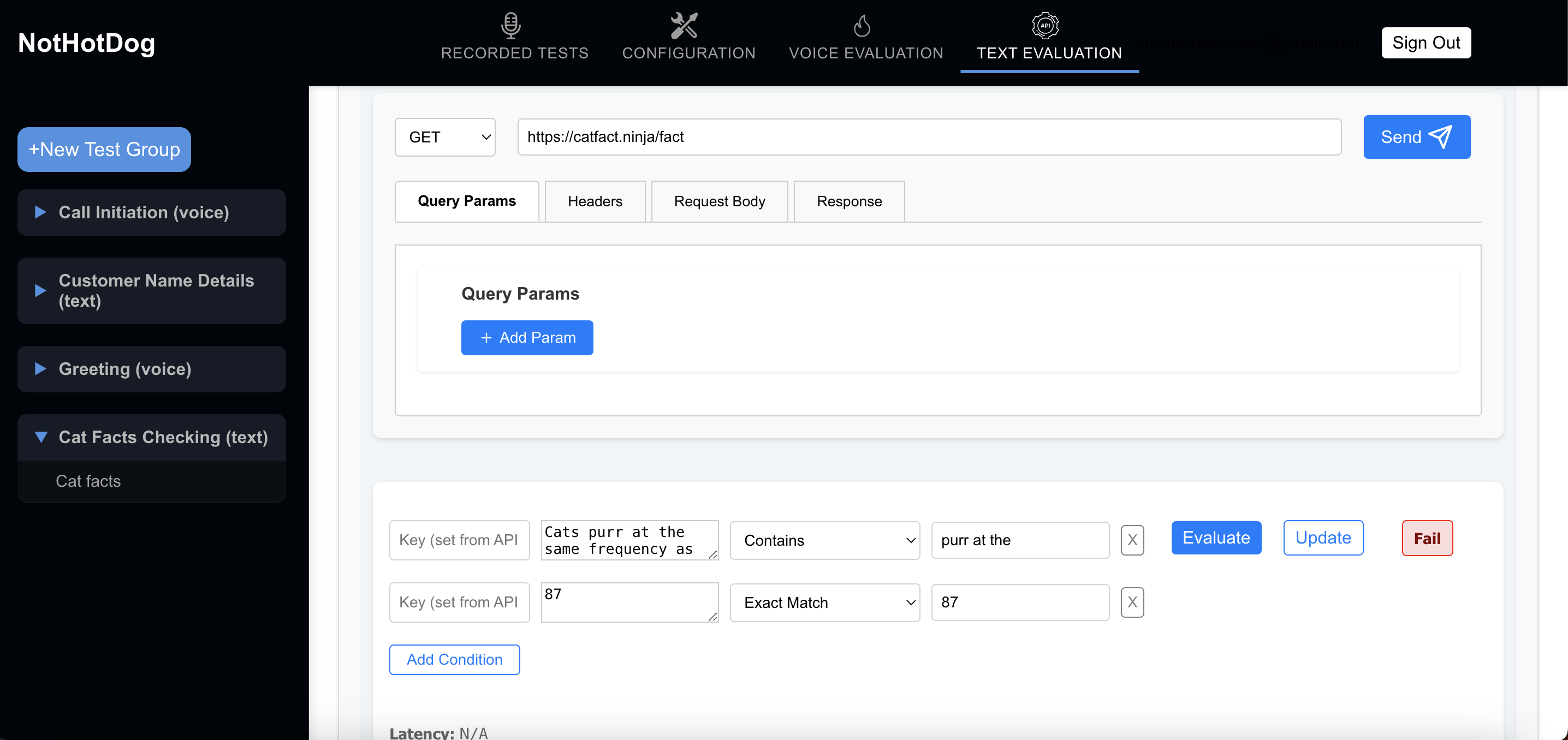This screenshot has width=1568, height=740.
Task: Delete the Exact Match condition row
Action: tap(1132, 602)
